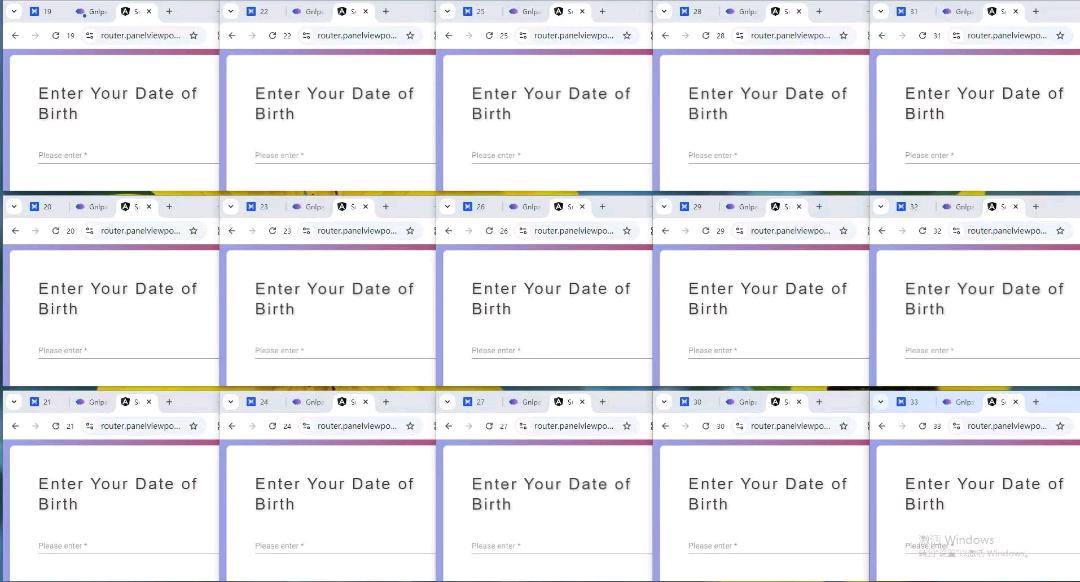The width and height of the screenshot is (1080, 582).
Task: Open the tab search chevron beside tab 23
Action: point(231,207)
